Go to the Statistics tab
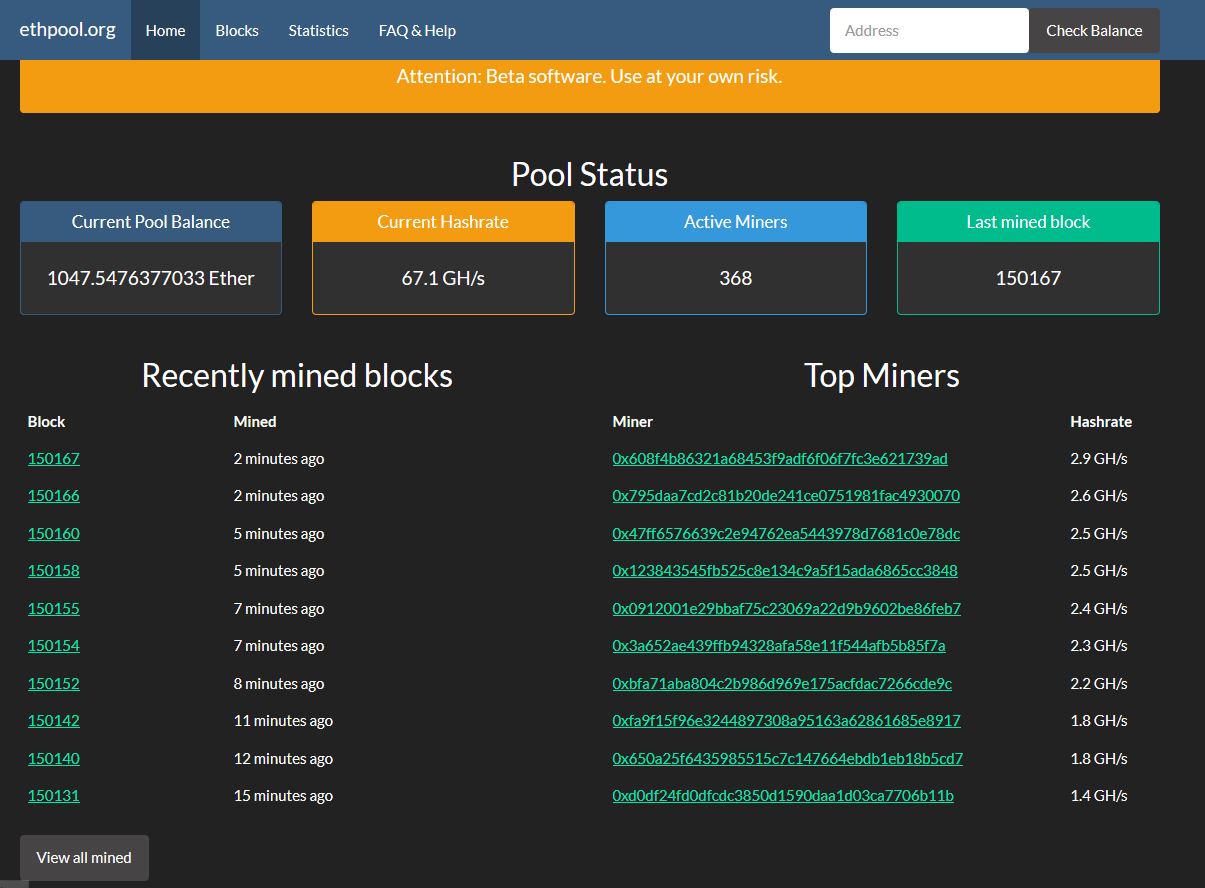1205x888 pixels. pyautogui.click(x=318, y=30)
